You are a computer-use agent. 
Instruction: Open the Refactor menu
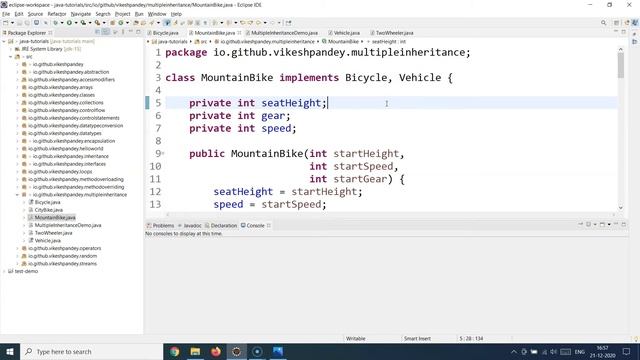coord(57,14)
